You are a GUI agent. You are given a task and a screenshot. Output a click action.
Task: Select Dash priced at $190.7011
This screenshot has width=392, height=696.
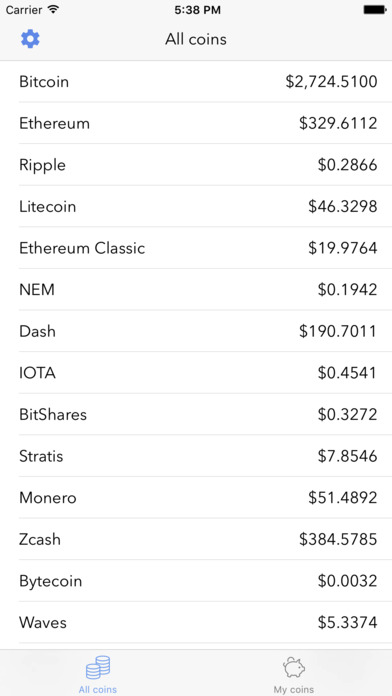coord(196,331)
